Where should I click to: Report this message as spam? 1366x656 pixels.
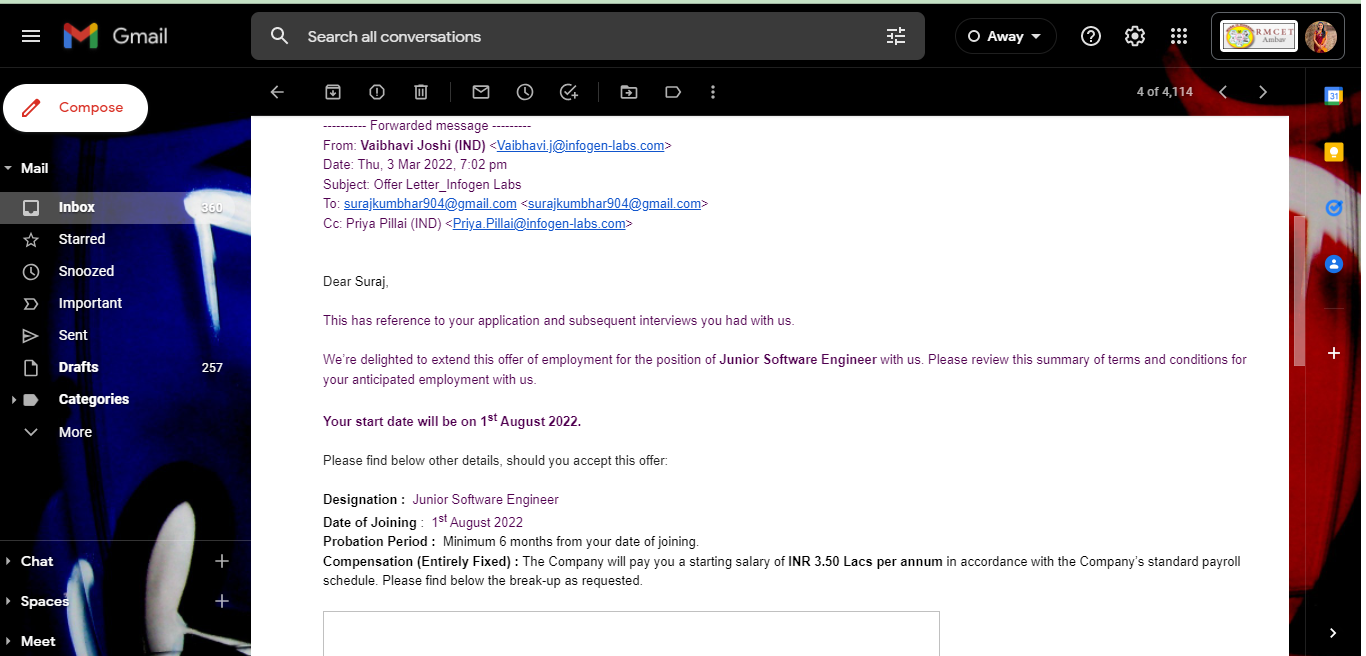[x=377, y=92]
